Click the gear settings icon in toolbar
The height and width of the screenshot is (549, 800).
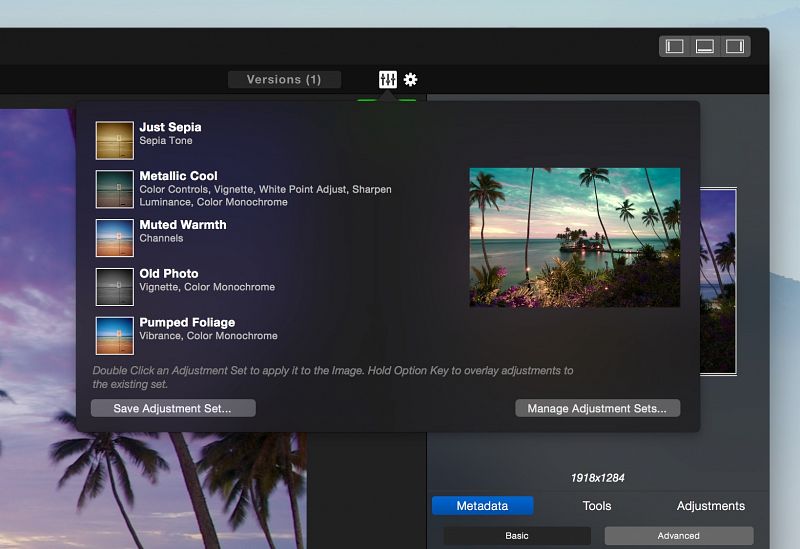pyautogui.click(x=410, y=79)
